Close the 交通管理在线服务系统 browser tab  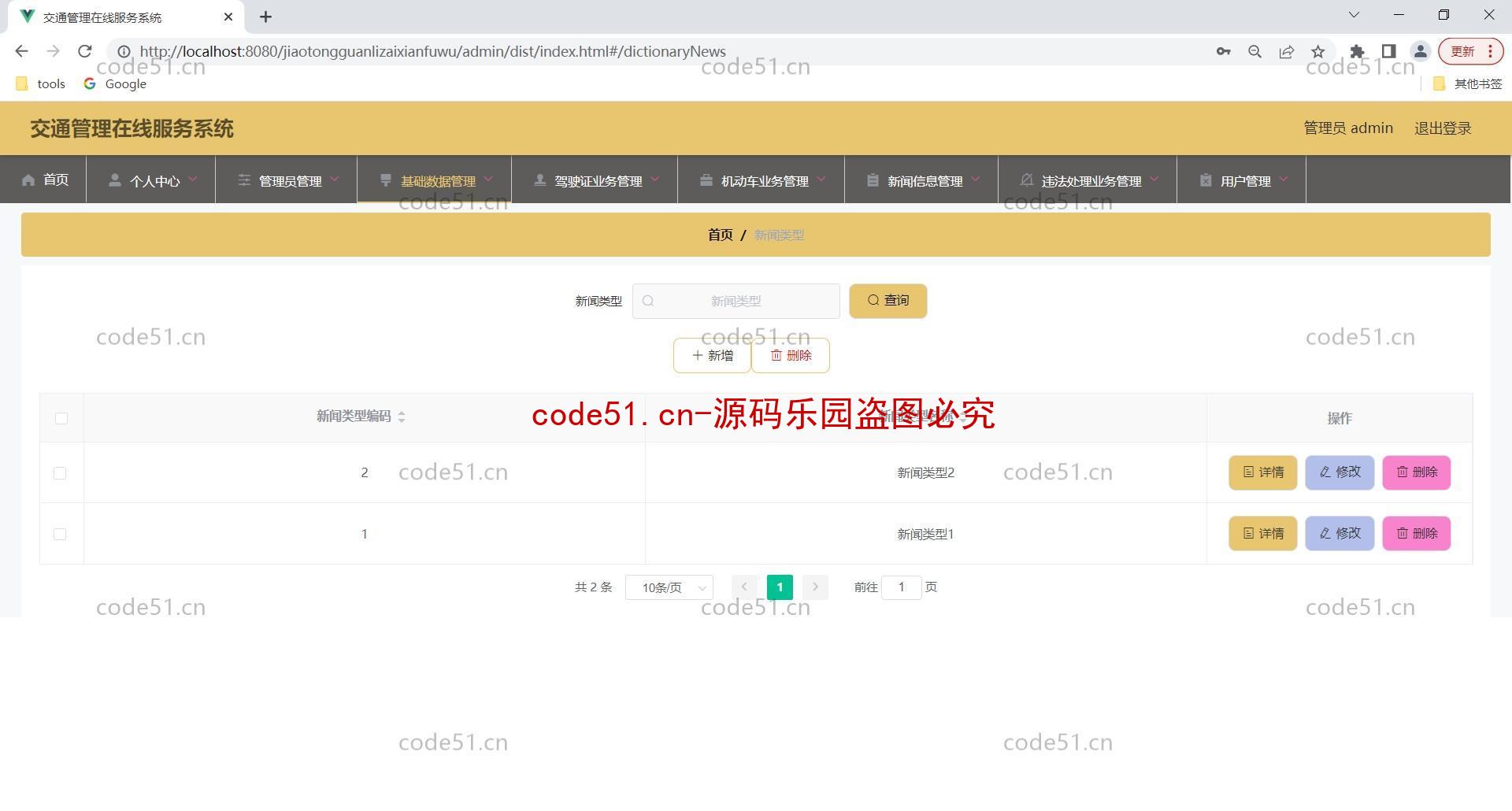pos(228,17)
